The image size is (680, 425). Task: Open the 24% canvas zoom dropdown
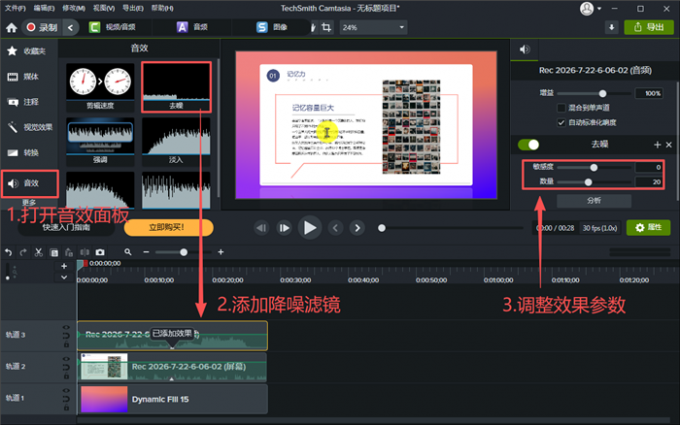pos(373,27)
